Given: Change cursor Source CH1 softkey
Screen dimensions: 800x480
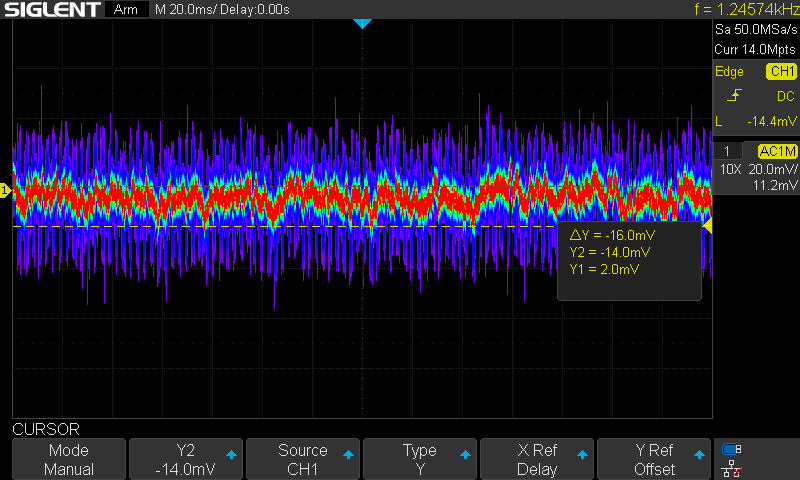Looking at the screenshot, I should [x=303, y=459].
